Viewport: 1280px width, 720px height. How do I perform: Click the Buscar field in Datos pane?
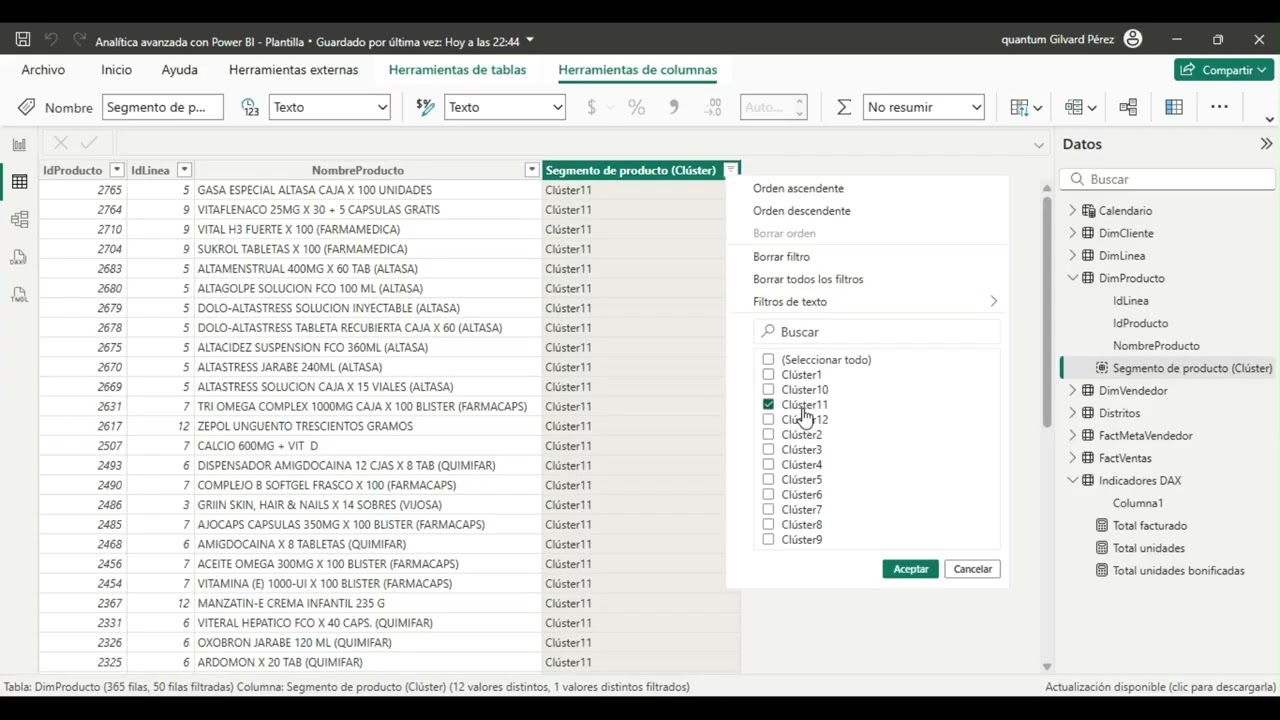tap(1168, 179)
